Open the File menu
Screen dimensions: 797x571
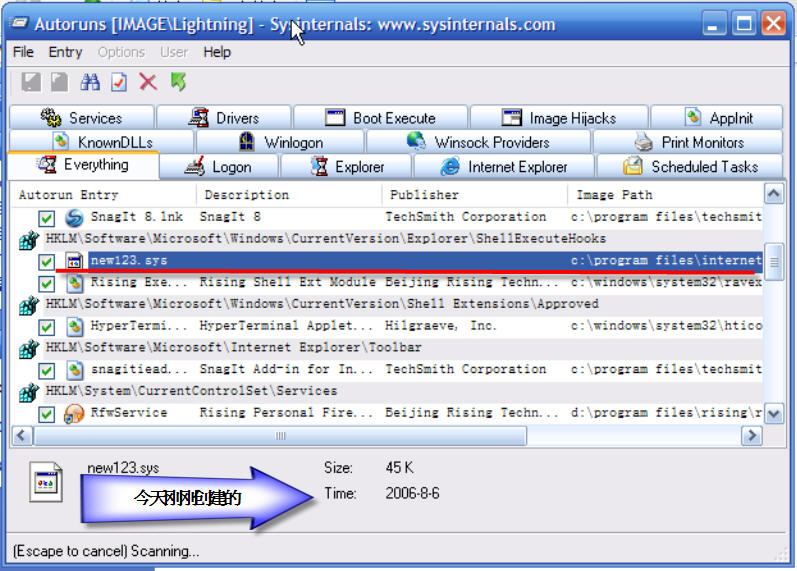point(23,52)
